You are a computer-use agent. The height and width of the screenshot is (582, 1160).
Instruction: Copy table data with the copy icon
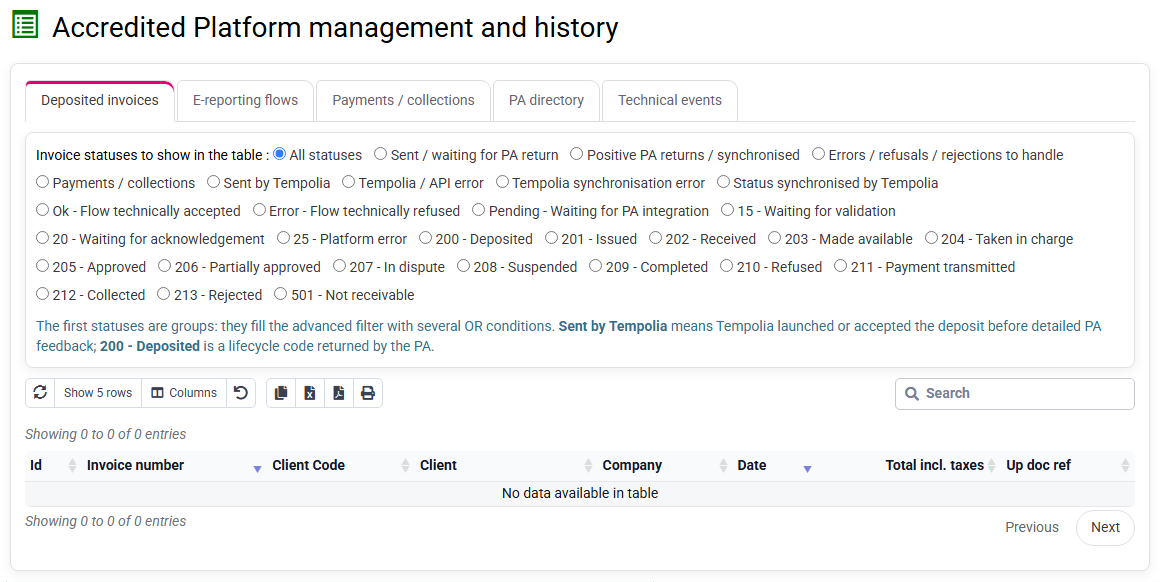(x=281, y=393)
